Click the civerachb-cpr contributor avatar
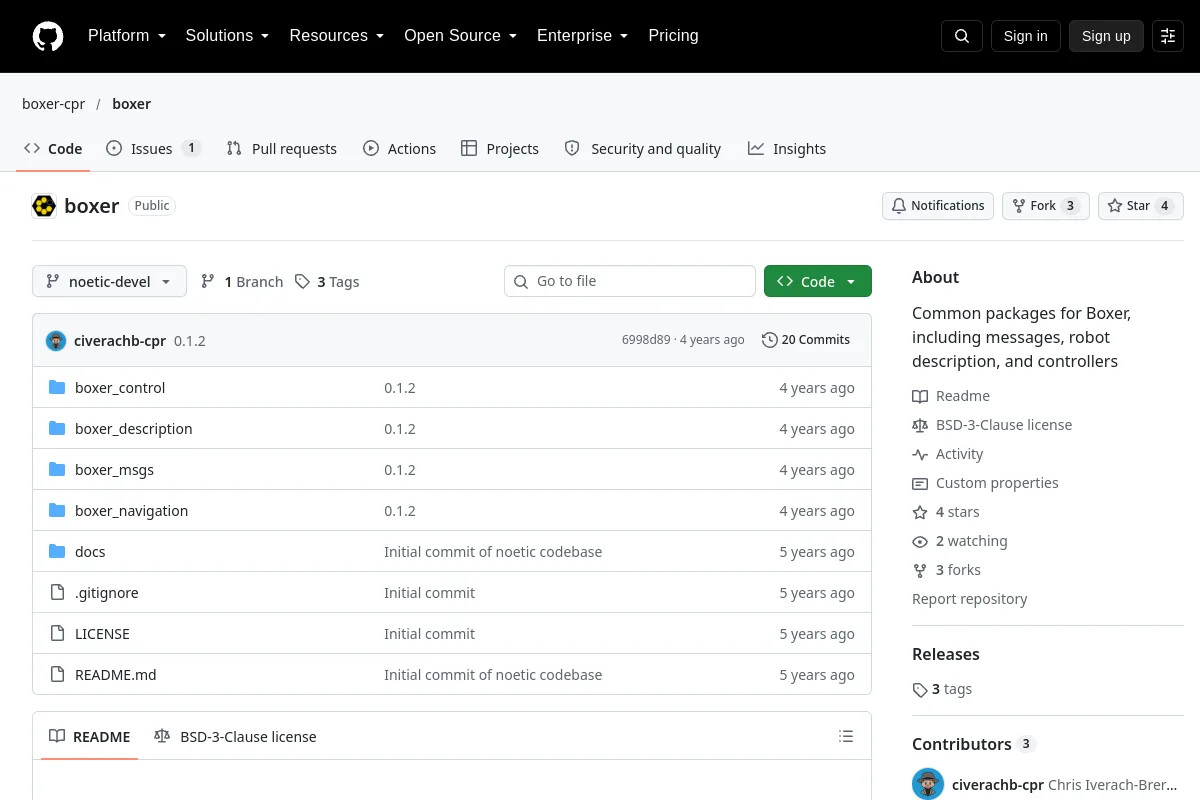Screen dimensions: 1200x800 (x=928, y=784)
